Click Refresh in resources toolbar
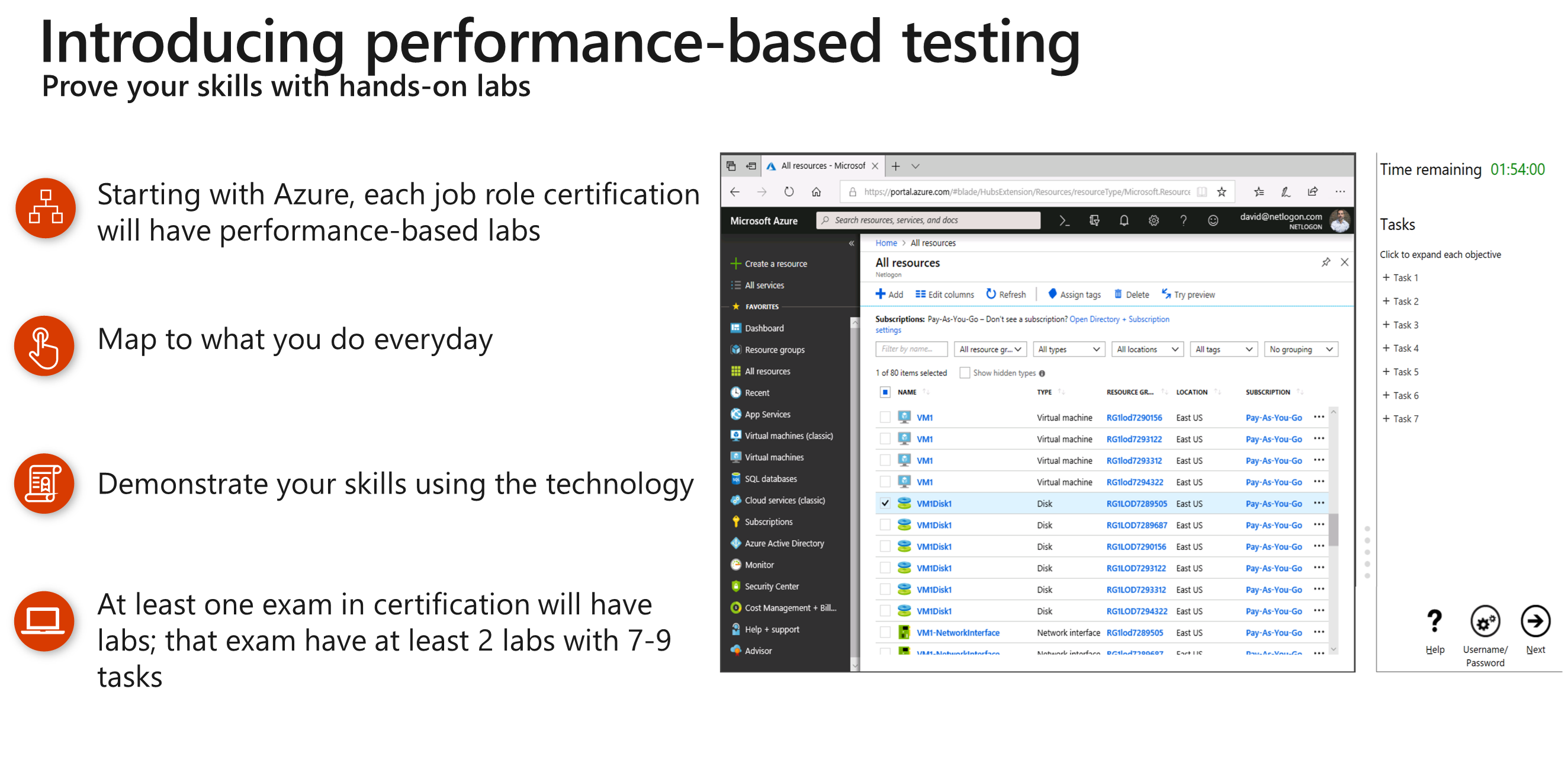Image resolution: width=1568 pixels, height=775 pixels. point(1005,294)
